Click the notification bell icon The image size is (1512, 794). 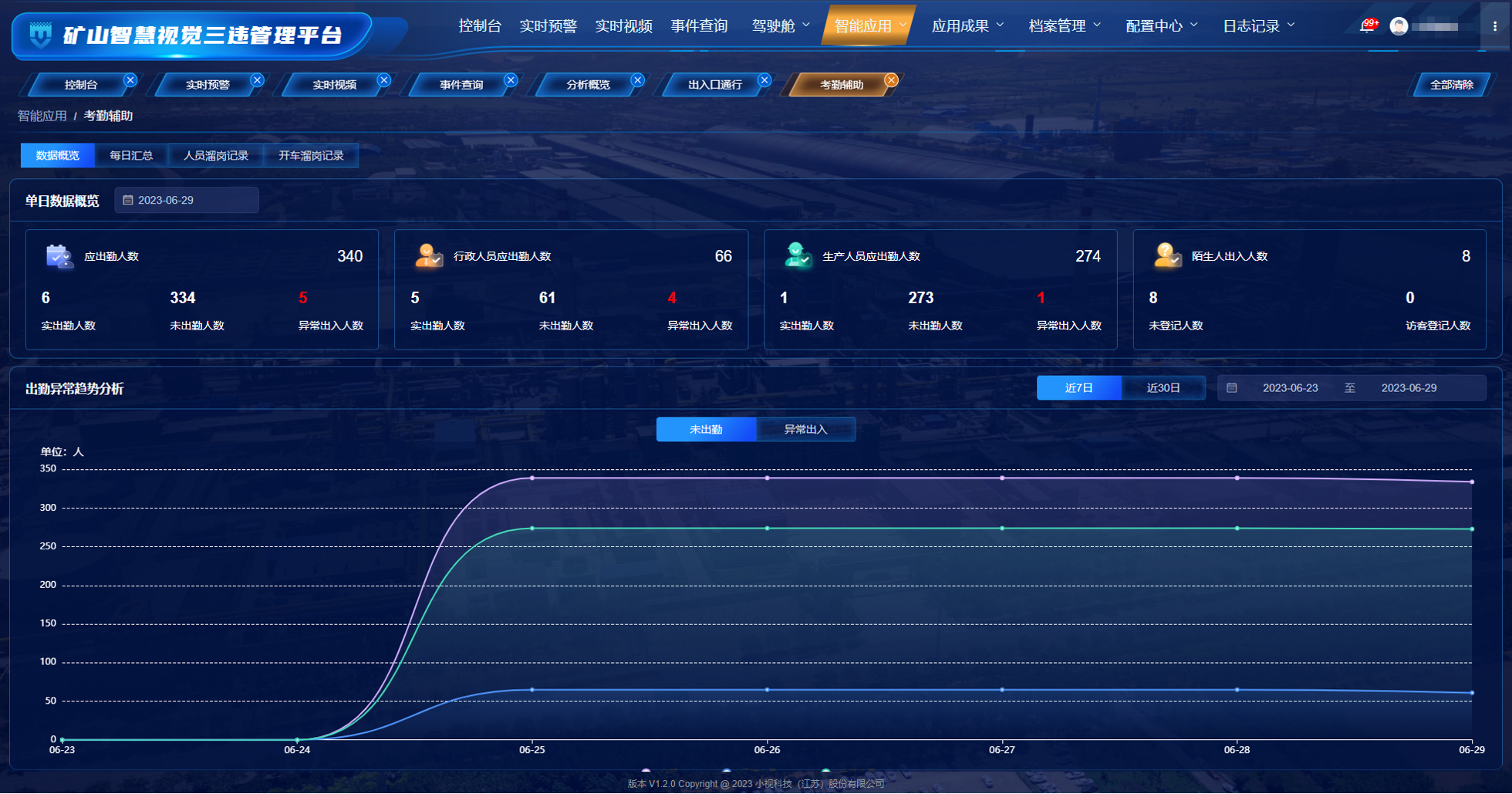point(1366,26)
